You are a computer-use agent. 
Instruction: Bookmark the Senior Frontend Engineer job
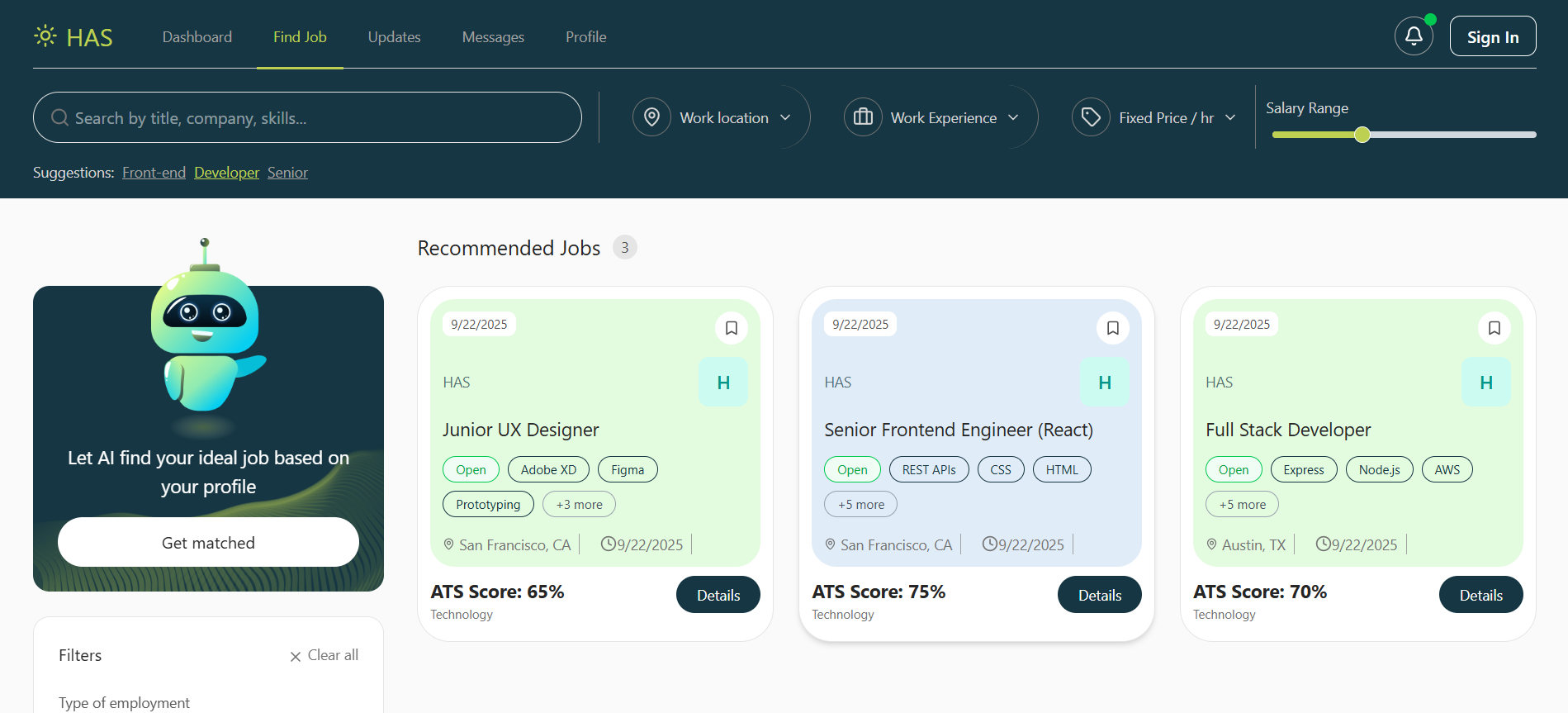coord(1112,328)
